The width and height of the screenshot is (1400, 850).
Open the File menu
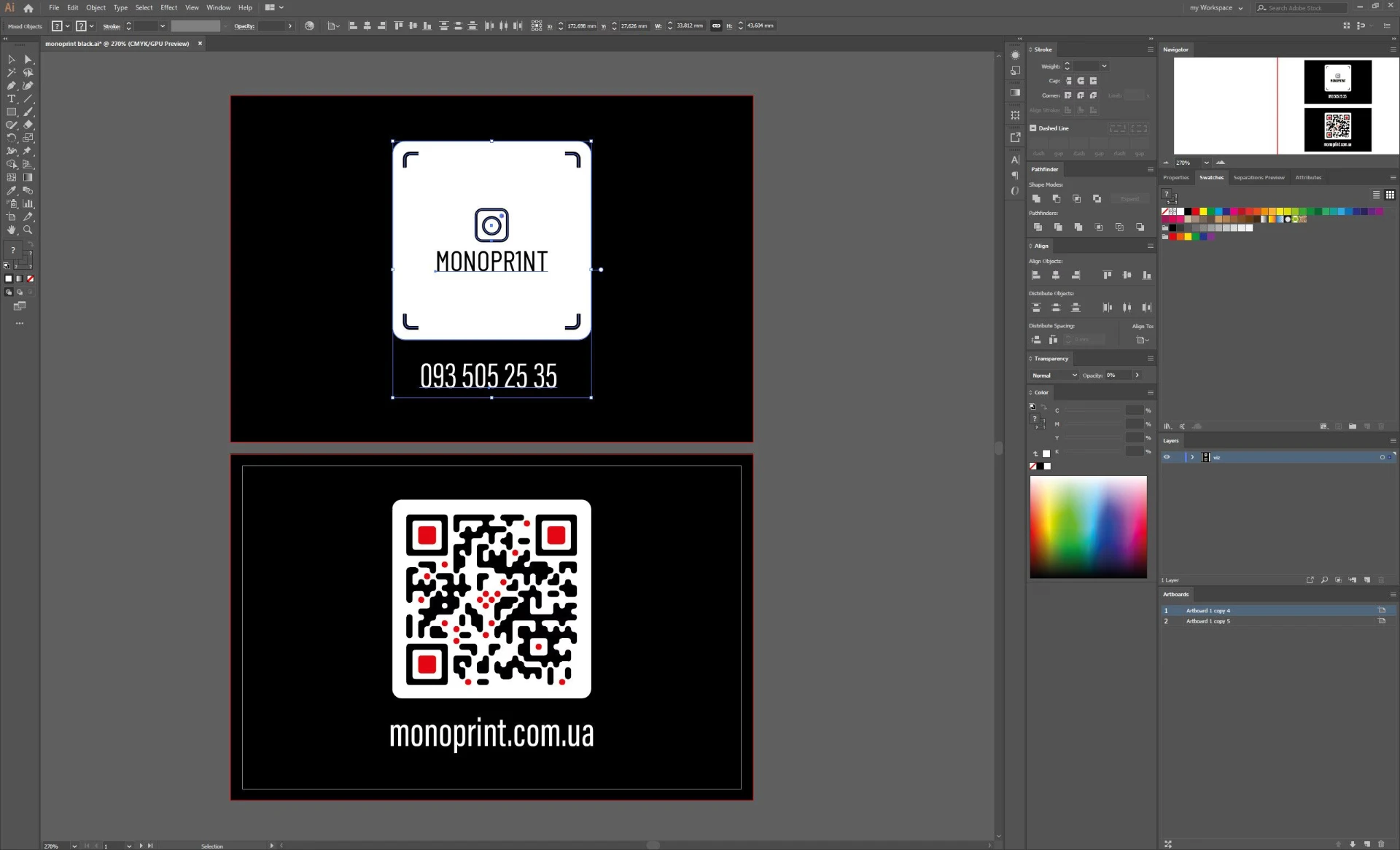click(x=54, y=8)
